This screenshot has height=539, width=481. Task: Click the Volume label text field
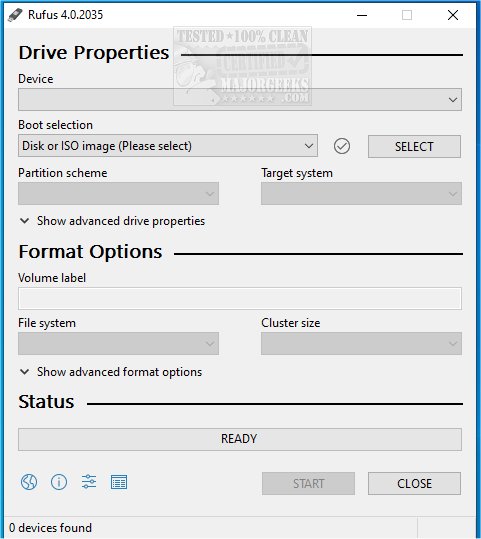tap(240, 298)
